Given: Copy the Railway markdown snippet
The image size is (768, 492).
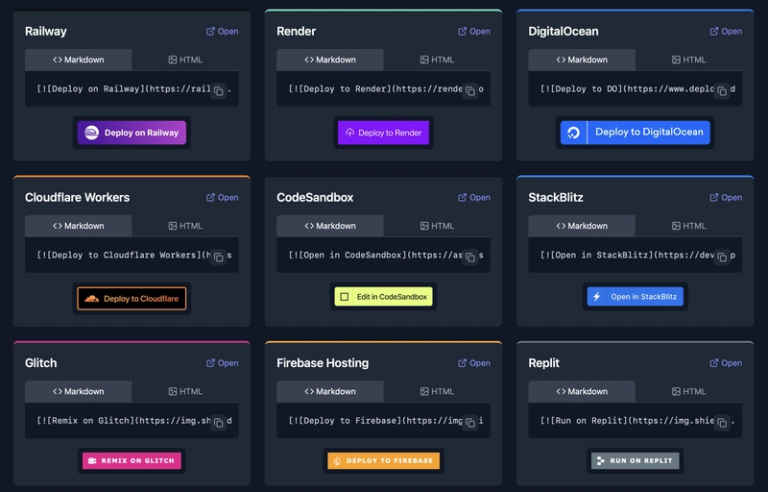Looking at the screenshot, I should 219,91.
